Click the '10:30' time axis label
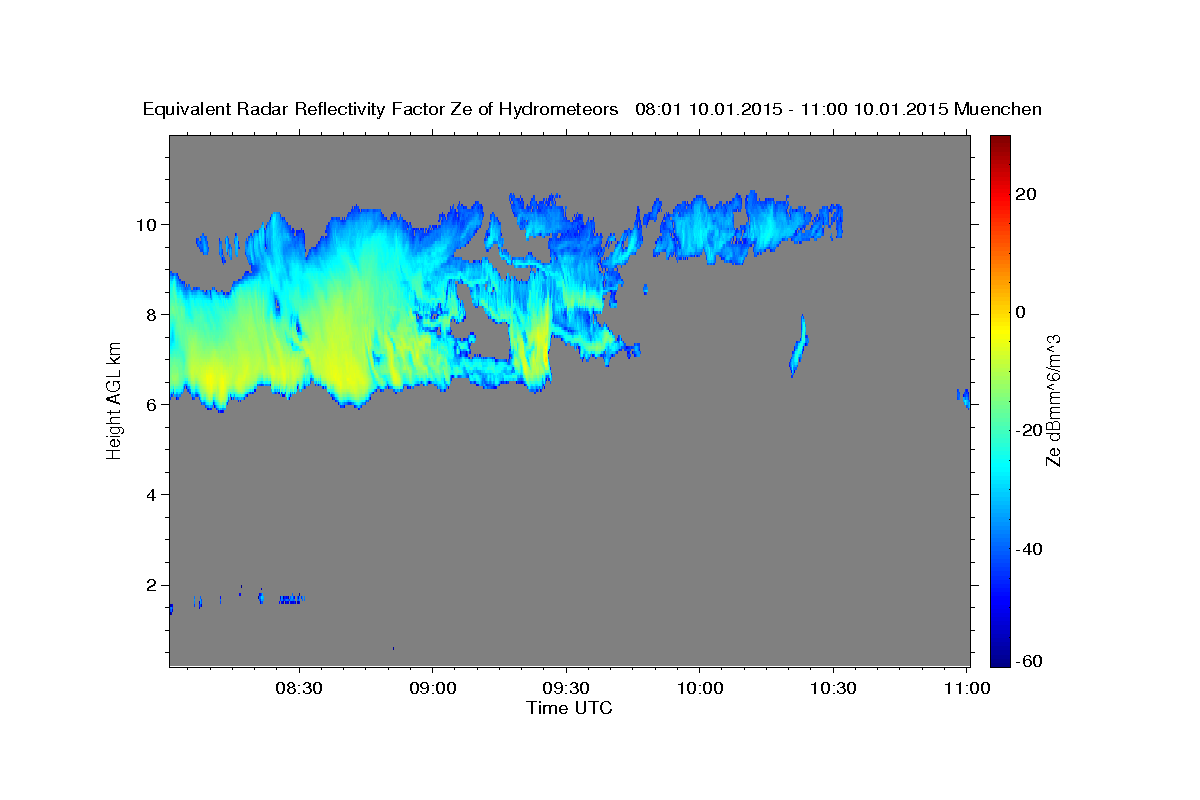This screenshot has width=1200, height=800. (832, 688)
